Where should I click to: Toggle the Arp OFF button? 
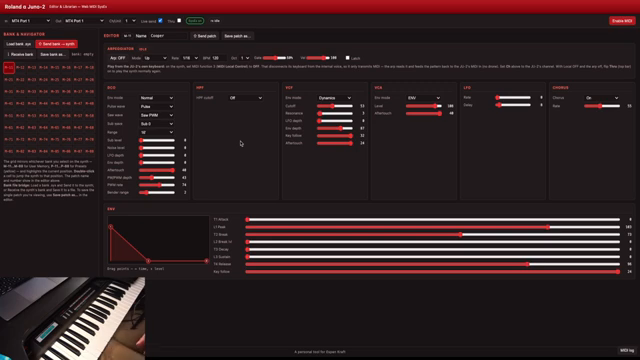[118, 58]
